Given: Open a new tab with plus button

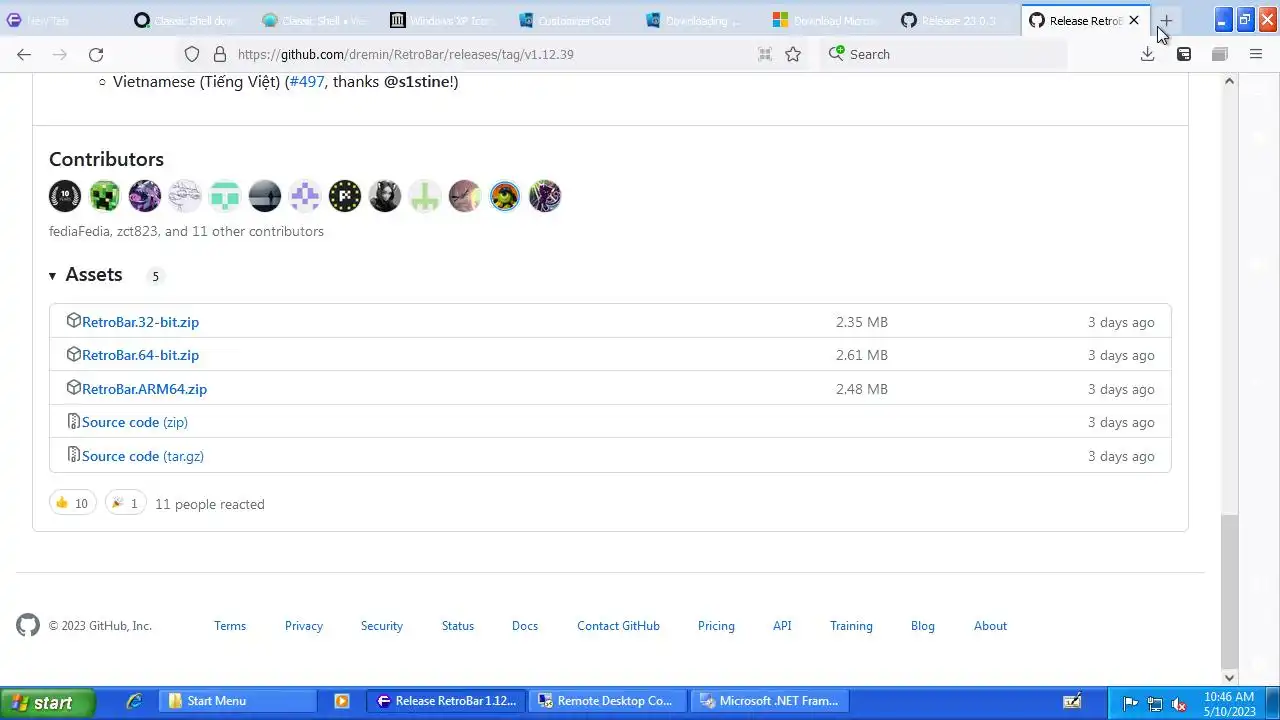Looking at the screenshot, I should tap(1166, 20).
